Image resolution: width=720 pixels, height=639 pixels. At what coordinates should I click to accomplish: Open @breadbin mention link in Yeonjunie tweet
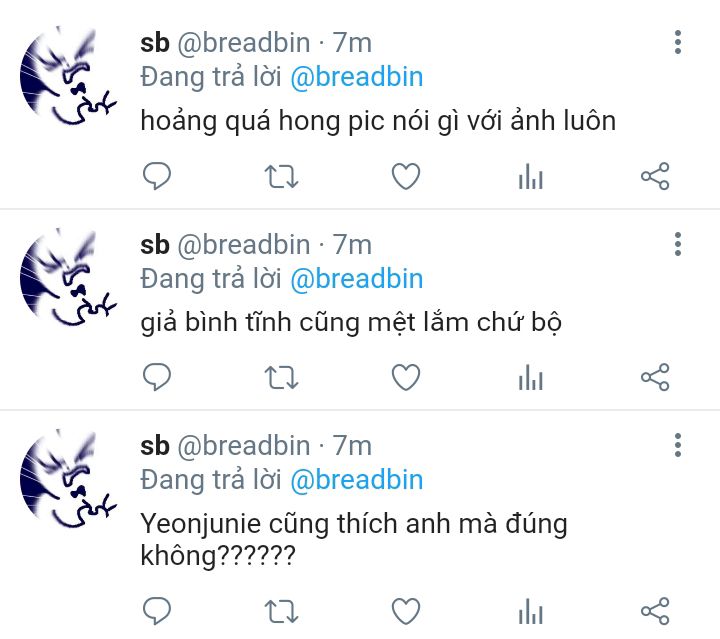coord(357,480)
